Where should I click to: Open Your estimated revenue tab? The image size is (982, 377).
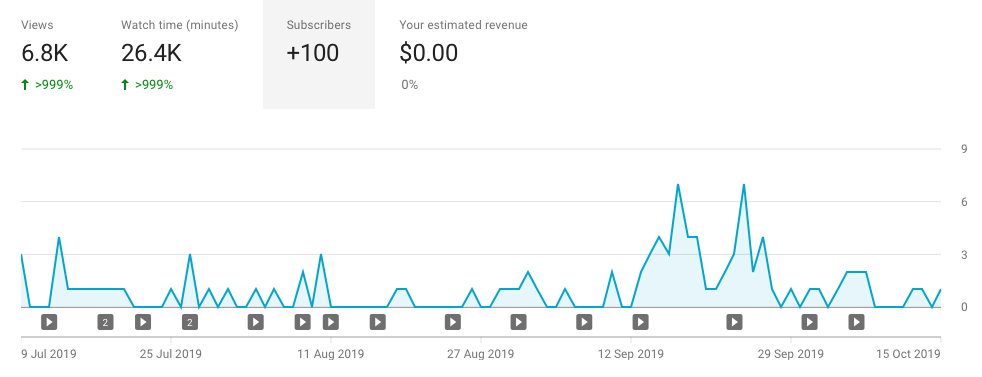coord(463,54)
